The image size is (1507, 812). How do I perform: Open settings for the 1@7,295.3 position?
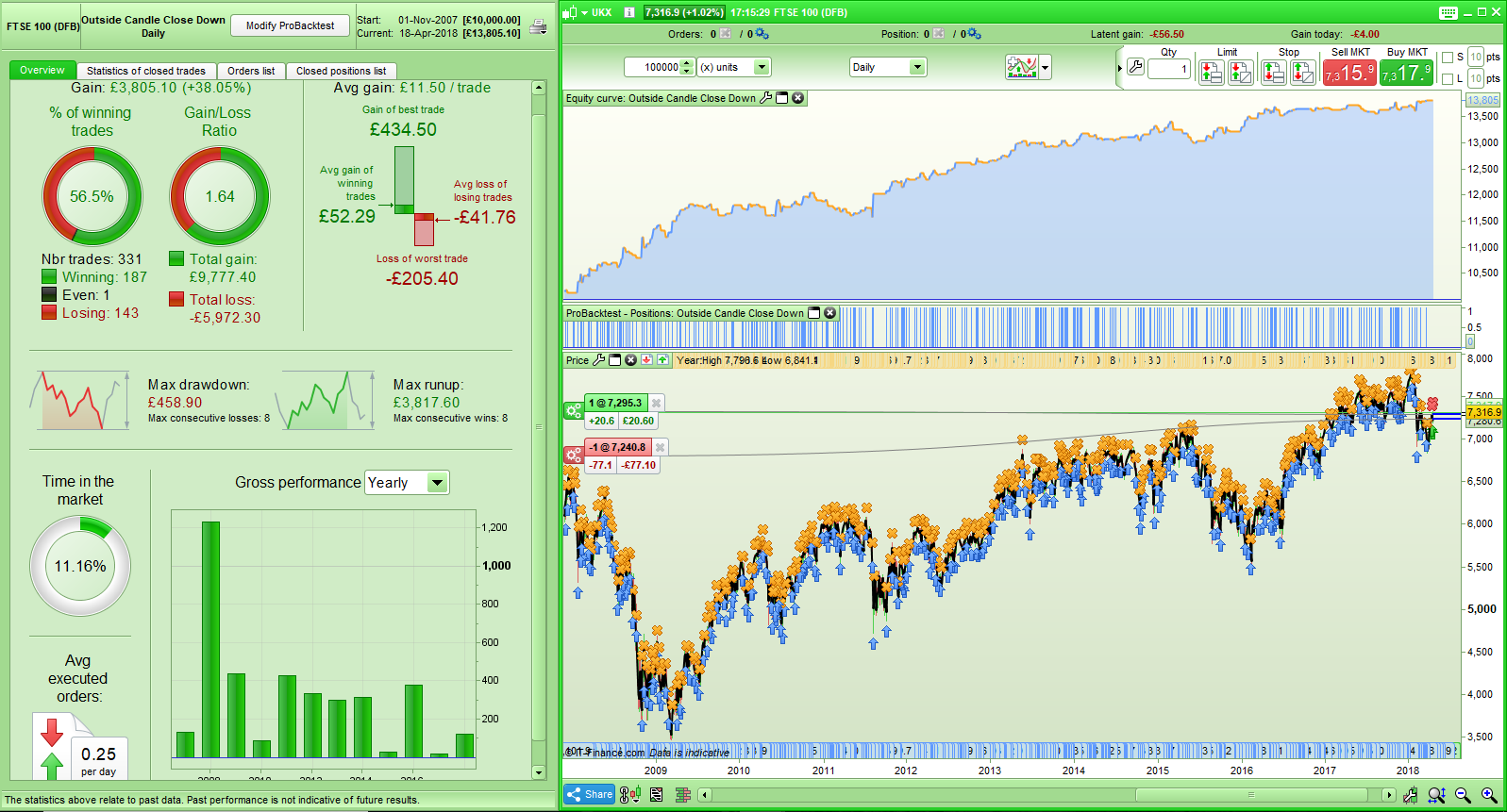(x=574, y=410)
